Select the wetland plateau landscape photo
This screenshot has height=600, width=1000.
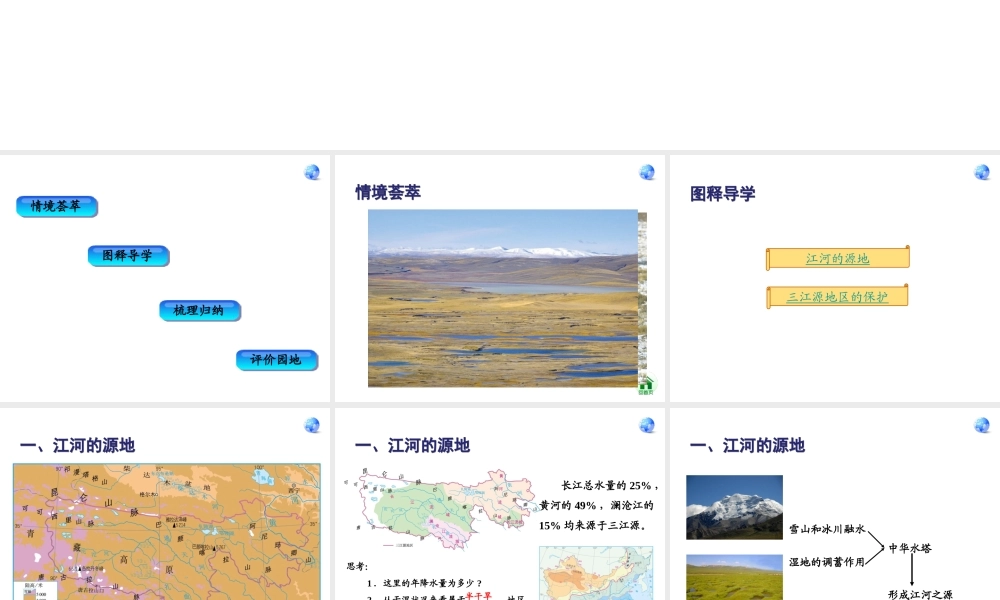(503, 298)
